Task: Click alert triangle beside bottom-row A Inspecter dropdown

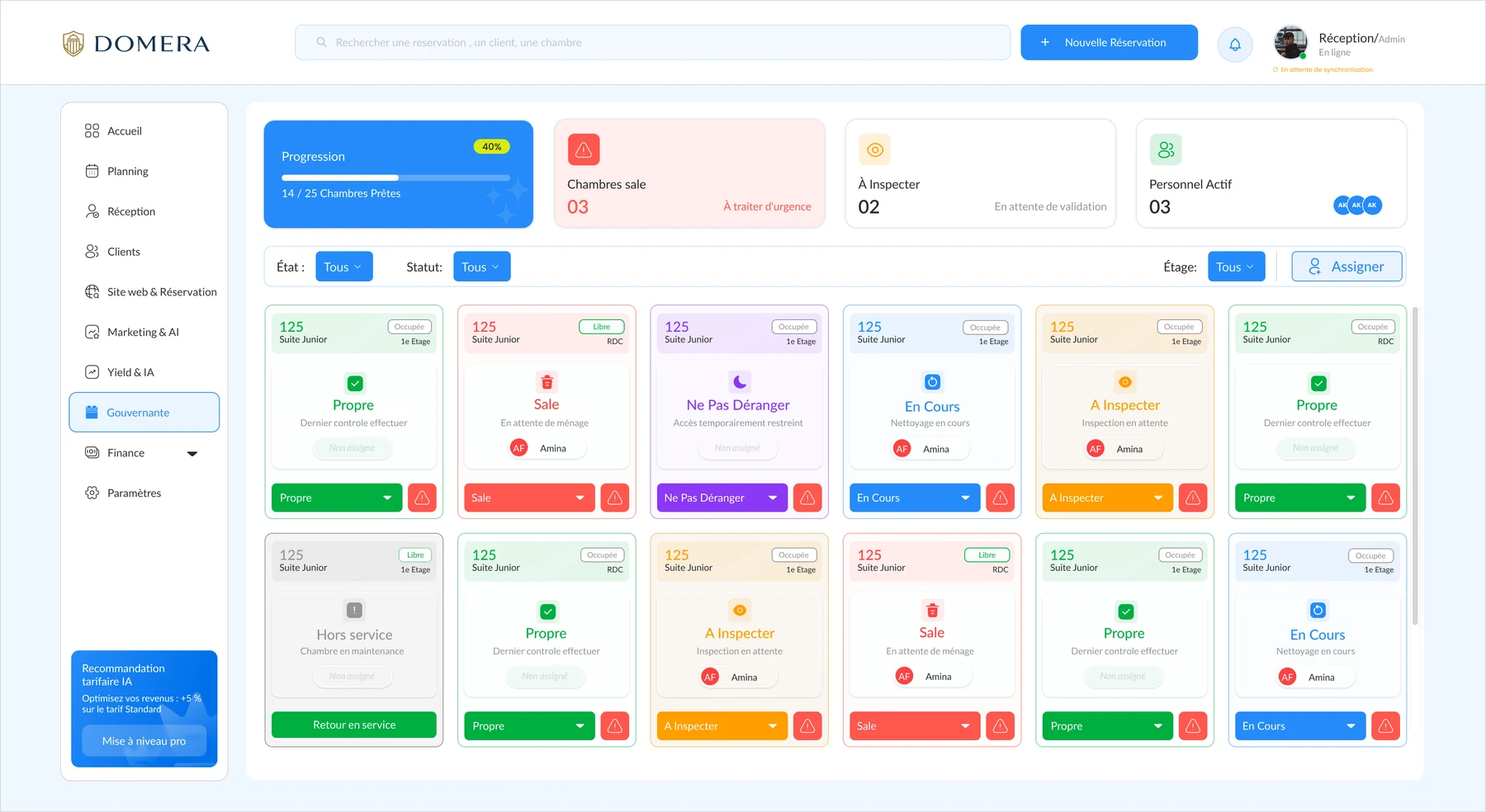Action: click(x=807, y=725)
